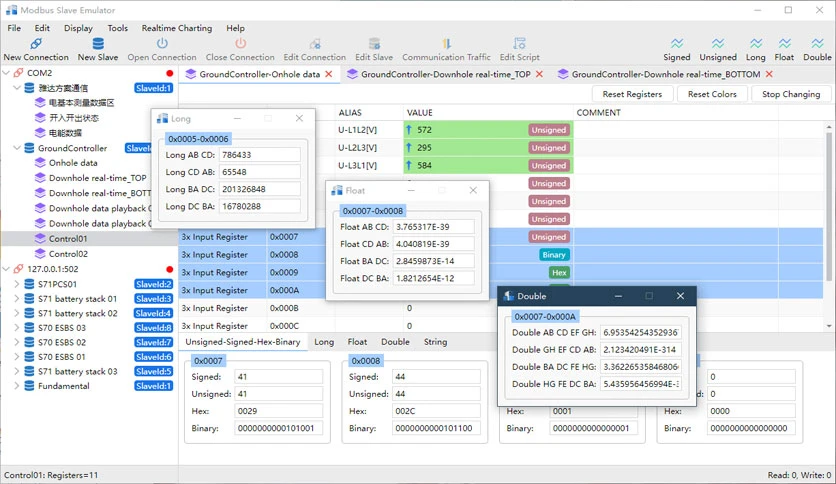Click the Edit Slave toolbar icon
This screenshot has width=836, height=484.
point(374,43)
